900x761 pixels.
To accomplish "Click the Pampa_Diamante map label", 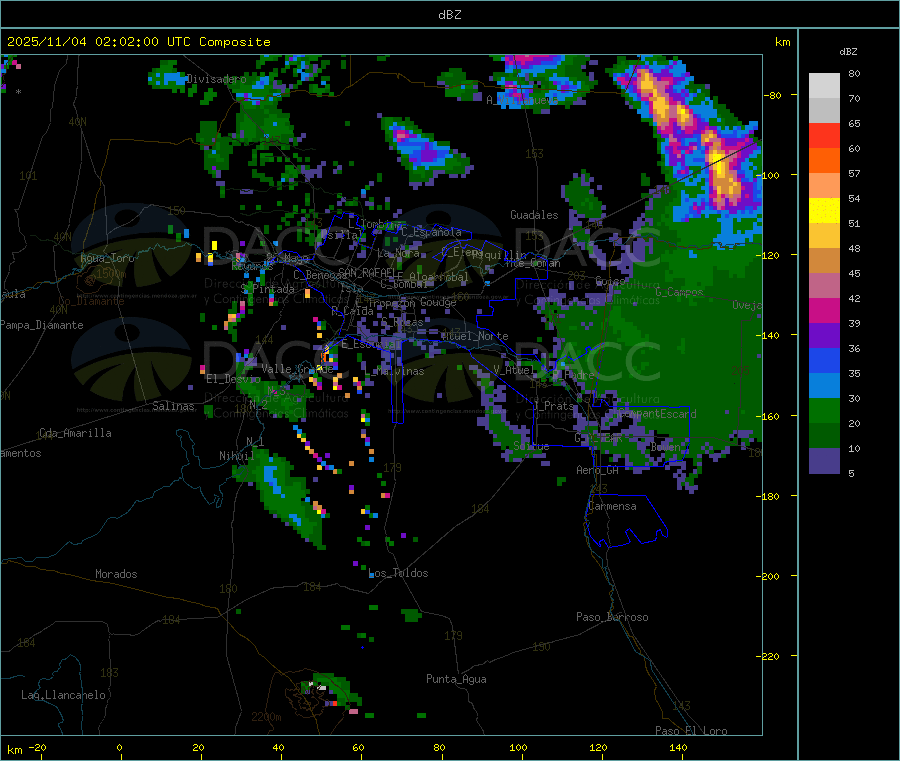I will click(41, 325).
